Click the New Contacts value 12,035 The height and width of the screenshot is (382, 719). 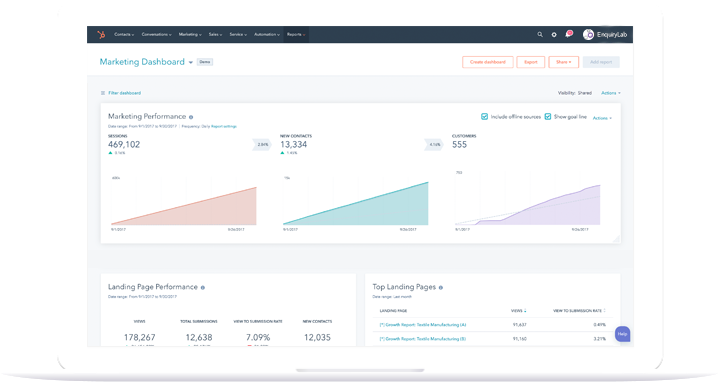pyautogui.click(x=317, y=338)
